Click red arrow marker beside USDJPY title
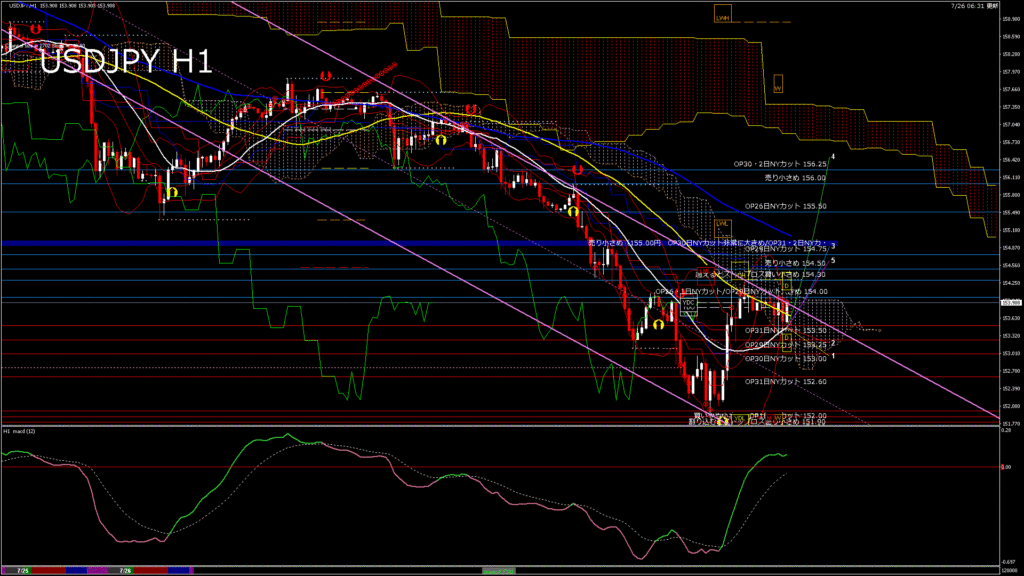This screenshot has width=1024, height=576. [35, 30]
